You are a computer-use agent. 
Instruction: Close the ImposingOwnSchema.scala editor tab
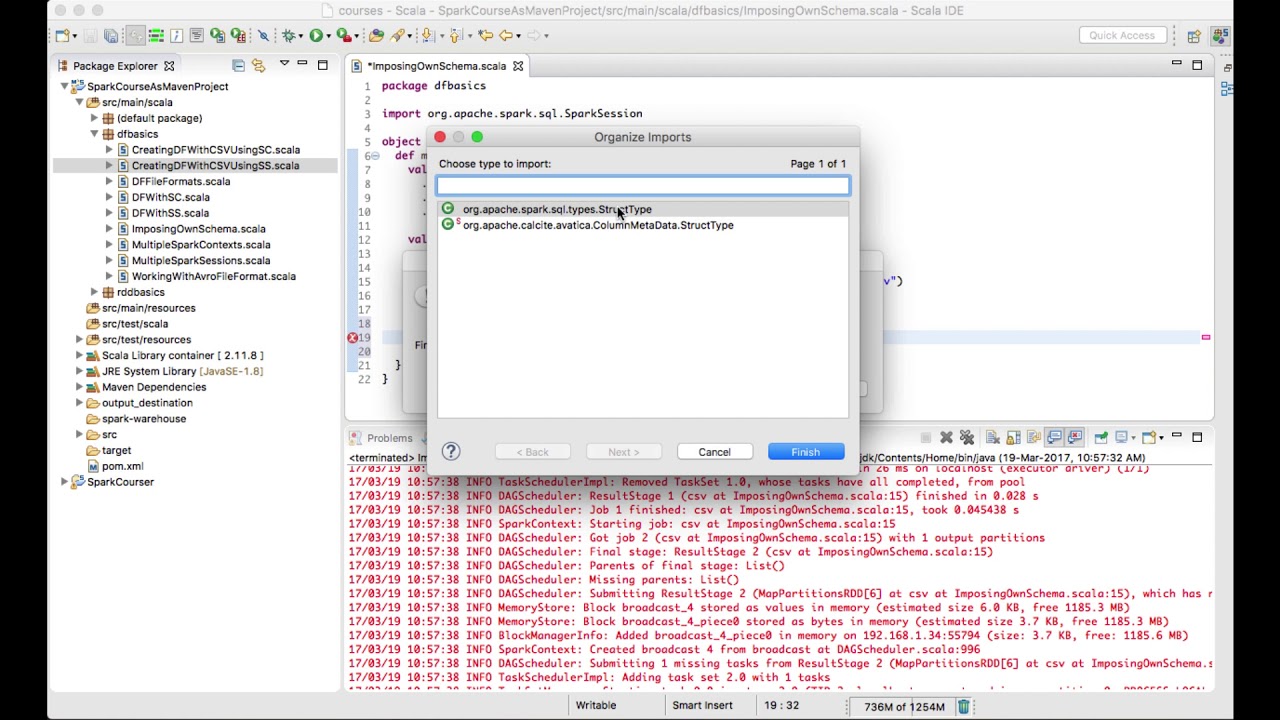pos(518,66)
